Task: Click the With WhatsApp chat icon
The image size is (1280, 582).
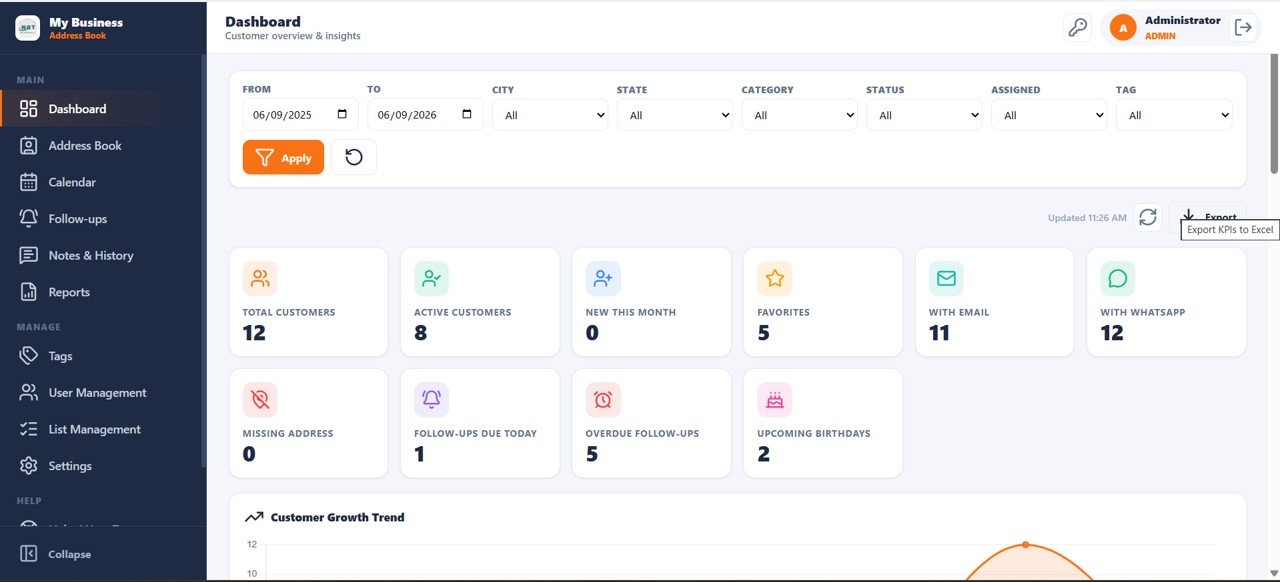Action: (1118, 279)
